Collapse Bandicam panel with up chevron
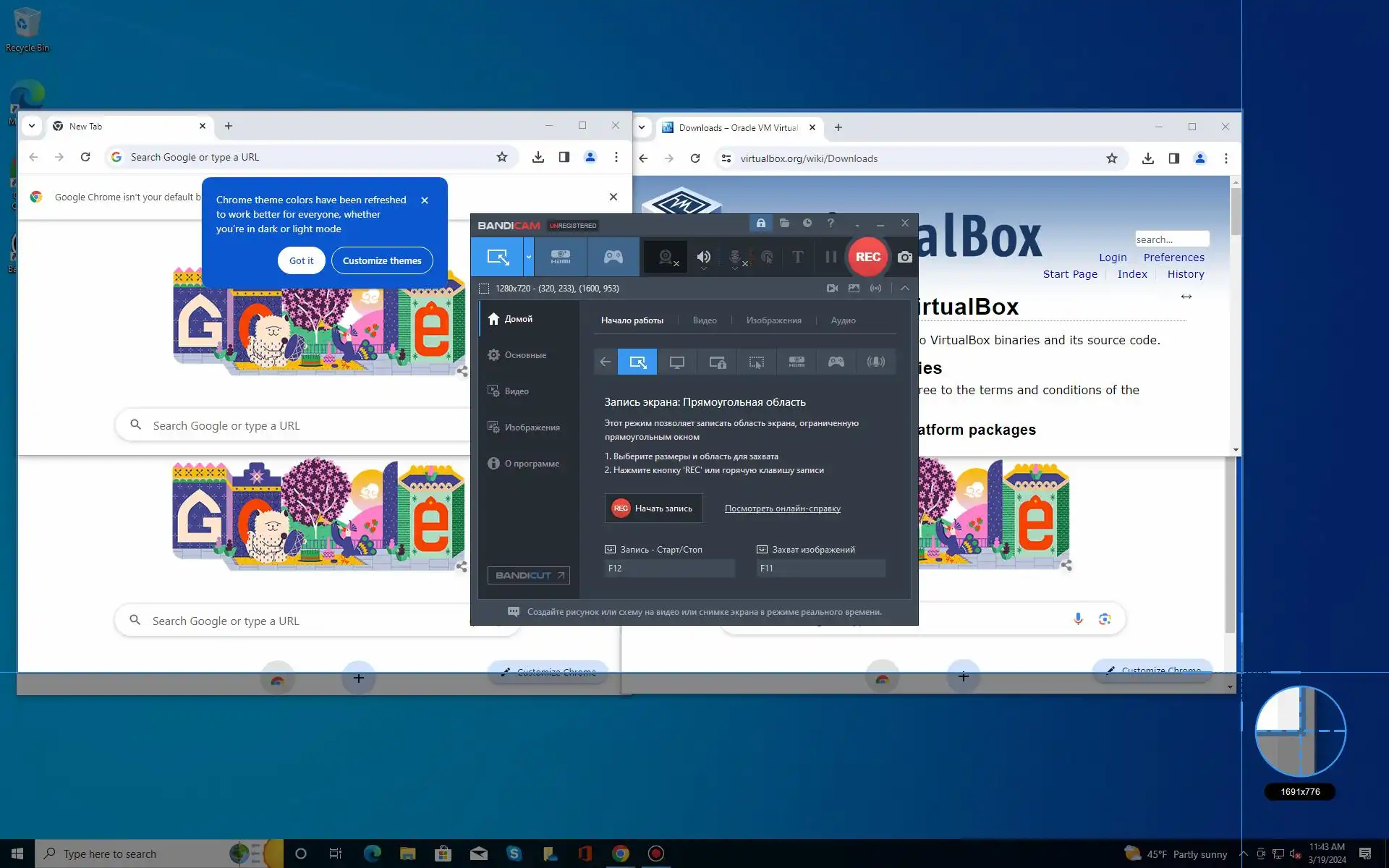This screenshot has width=1389, height=868. click(x=904, y=288)
